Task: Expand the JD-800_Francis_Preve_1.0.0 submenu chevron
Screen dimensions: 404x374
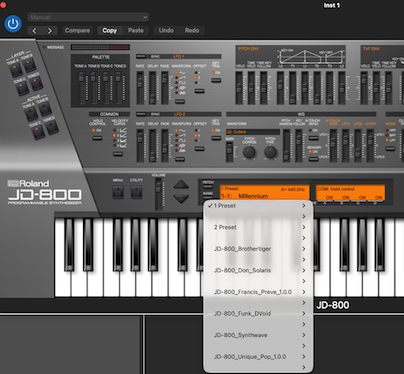Action: click(304, 292)
